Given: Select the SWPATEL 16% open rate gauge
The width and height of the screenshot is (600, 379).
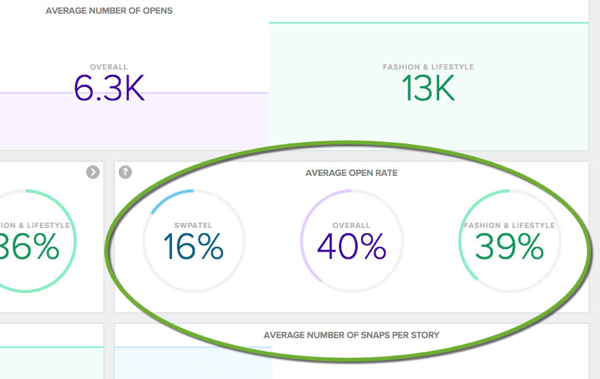Looking at the screenshot, I should (x=194, y=241).
